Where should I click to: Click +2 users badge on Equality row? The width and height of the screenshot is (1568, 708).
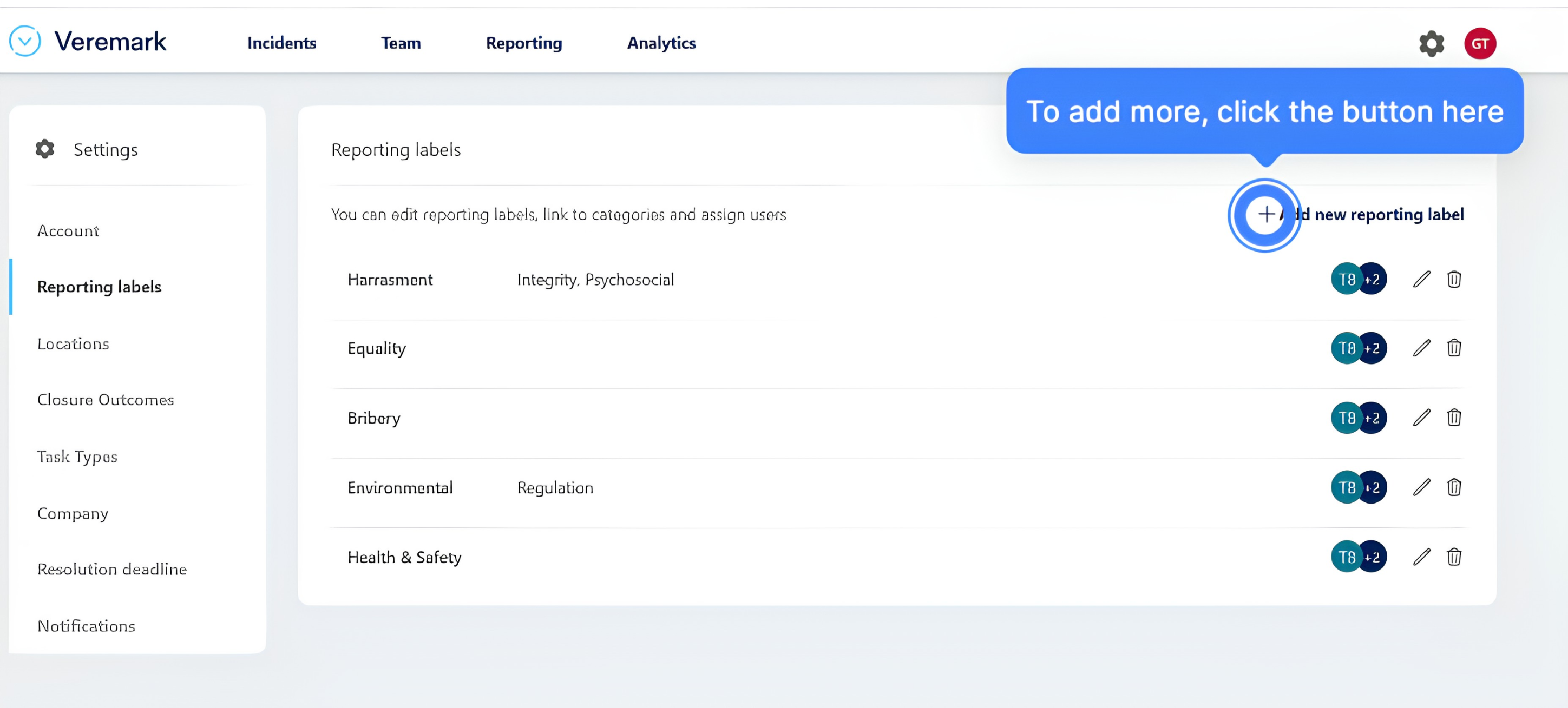(x=1374, y=348)
